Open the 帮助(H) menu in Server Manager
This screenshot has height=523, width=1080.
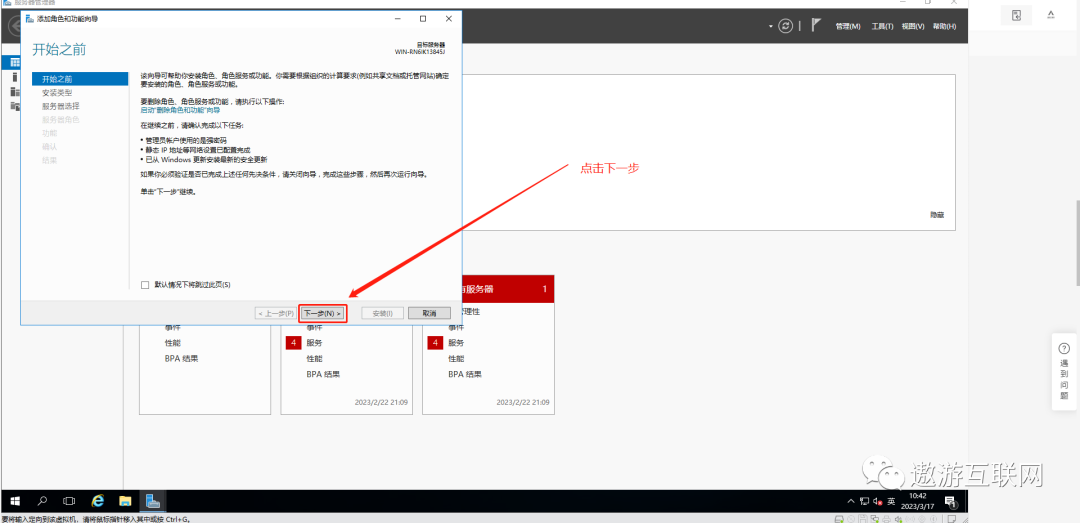click(x=944, y=26)
